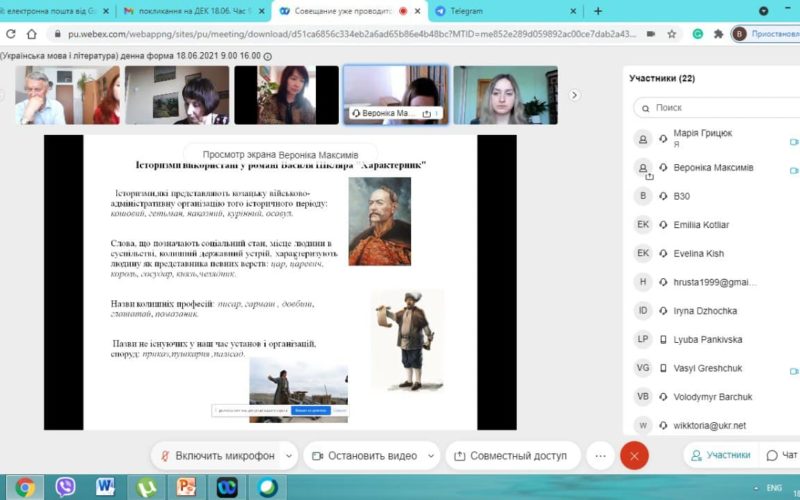Toggle the Участники panel button
The width and height of the screenshot is (800, 500).
[719, 455]
